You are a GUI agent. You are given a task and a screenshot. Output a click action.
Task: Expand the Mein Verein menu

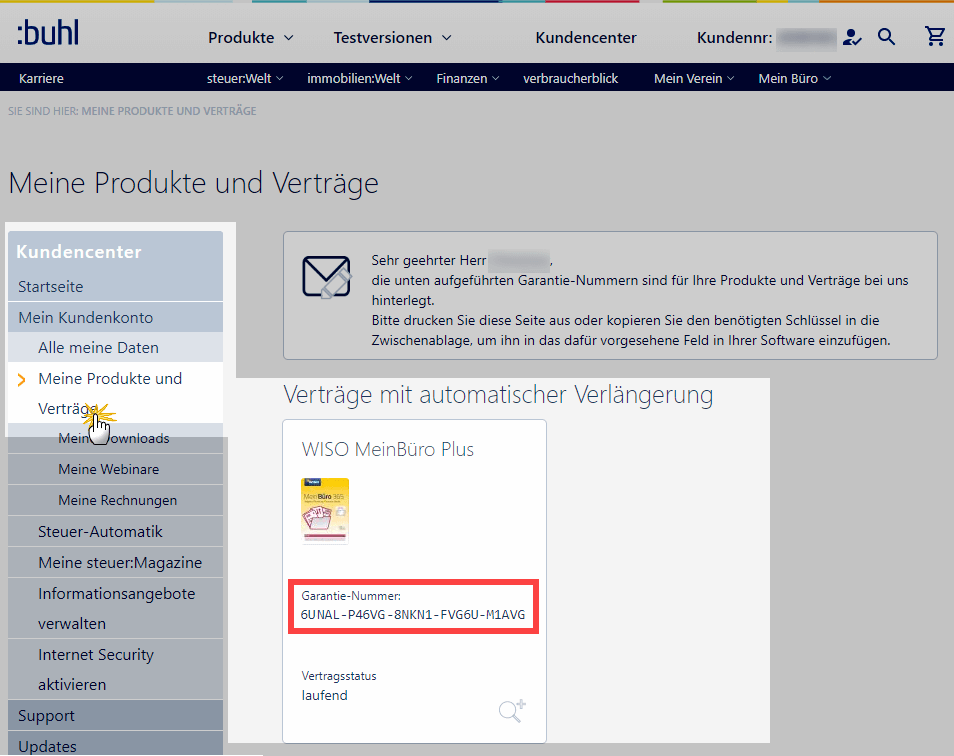pos(694,78)
